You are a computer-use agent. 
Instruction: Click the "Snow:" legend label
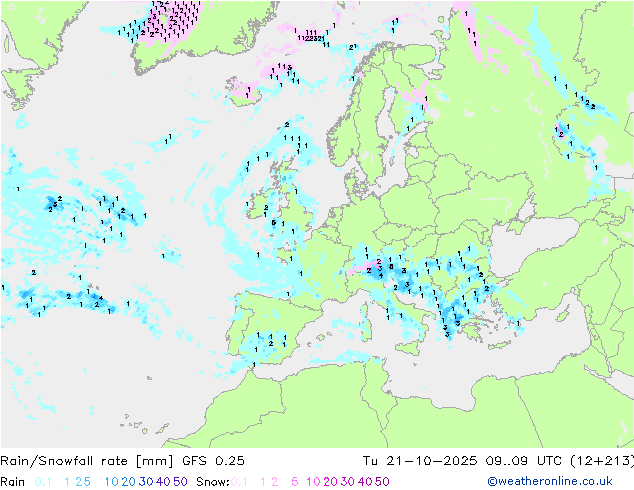213,482
